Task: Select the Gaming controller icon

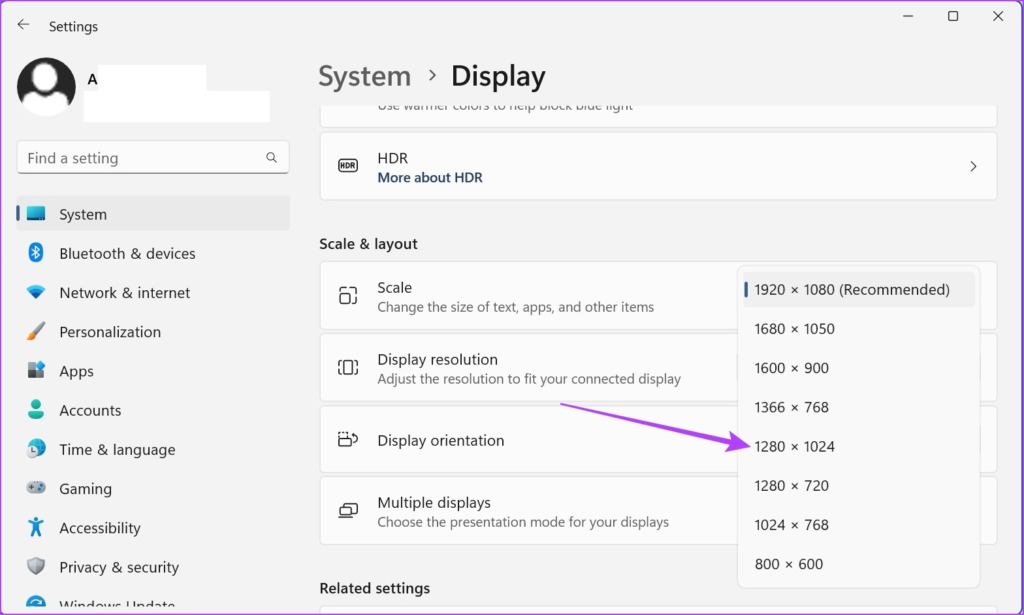Action: click(35, 488)
